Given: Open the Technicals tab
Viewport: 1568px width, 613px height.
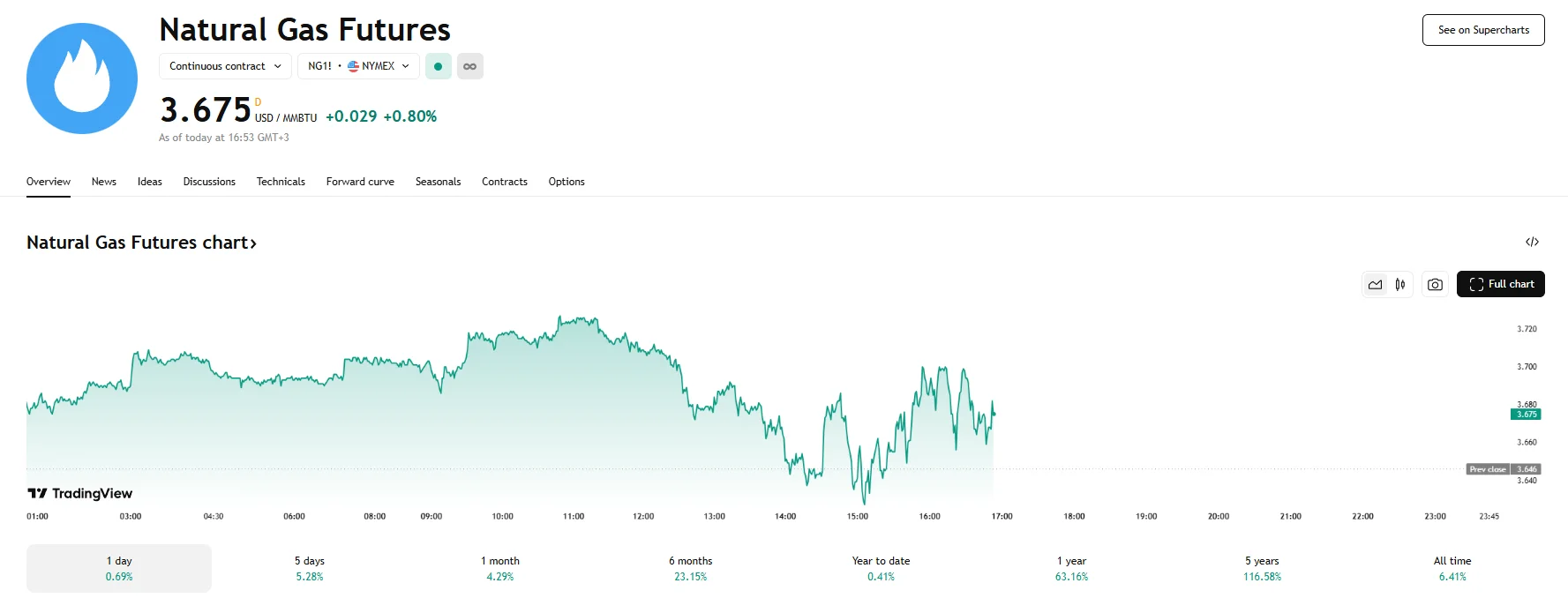Looking at the screenshot, I should click(281, 182).
